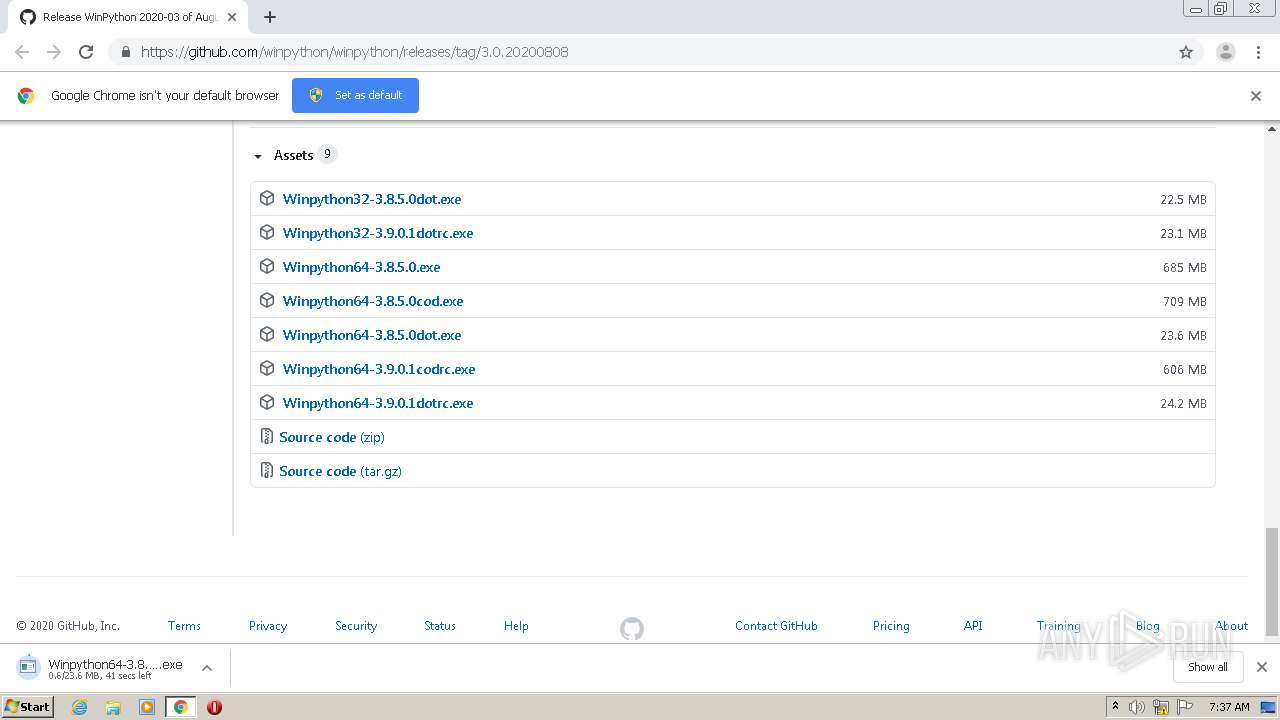Image resolution: width=1280 pixels, height=720 pixels.
Task: Click the 7:37 AM taskbar clock
Action: pyautogui.click(x=1229, y=707)
